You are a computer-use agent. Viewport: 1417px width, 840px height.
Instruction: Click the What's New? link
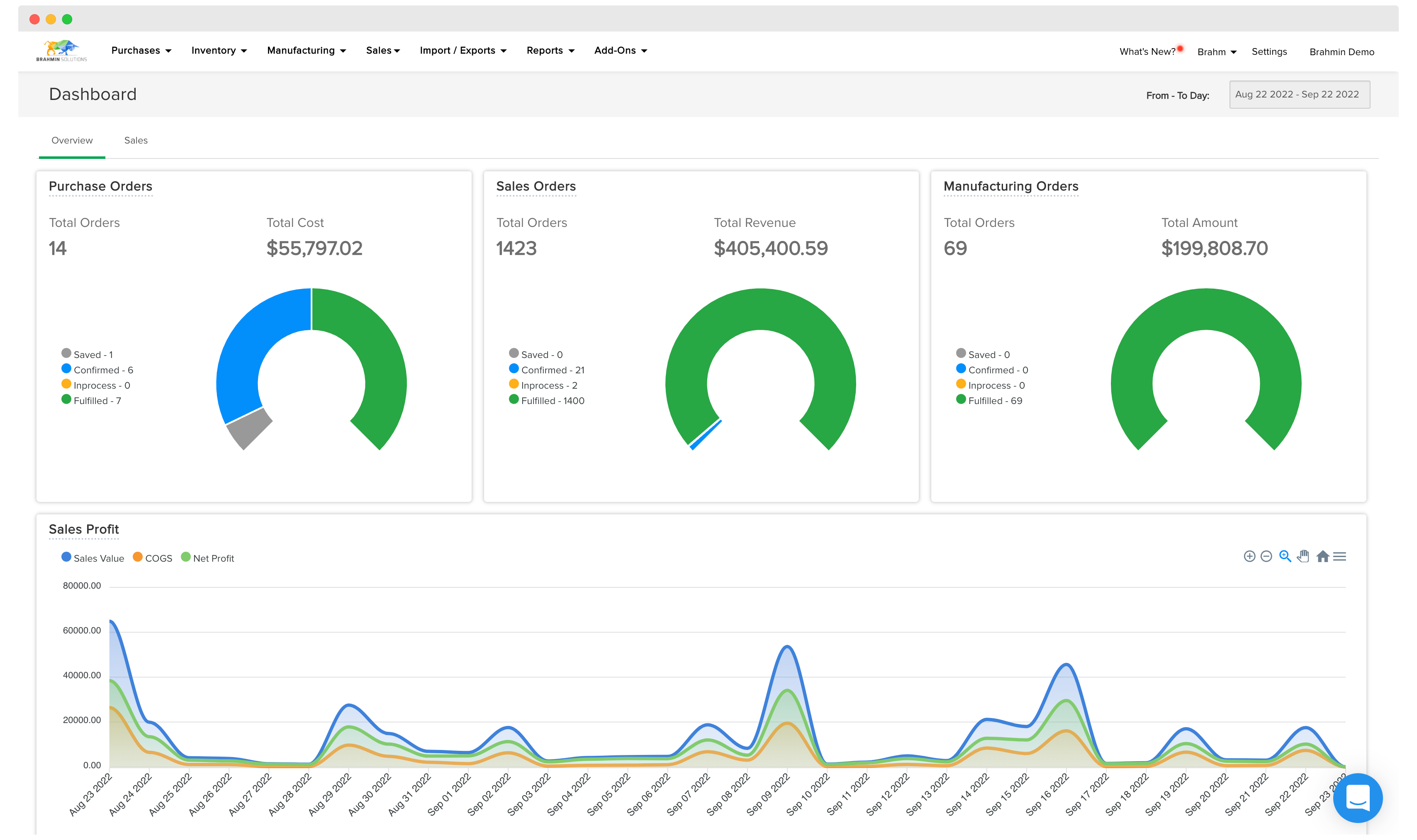point(1147,51)
